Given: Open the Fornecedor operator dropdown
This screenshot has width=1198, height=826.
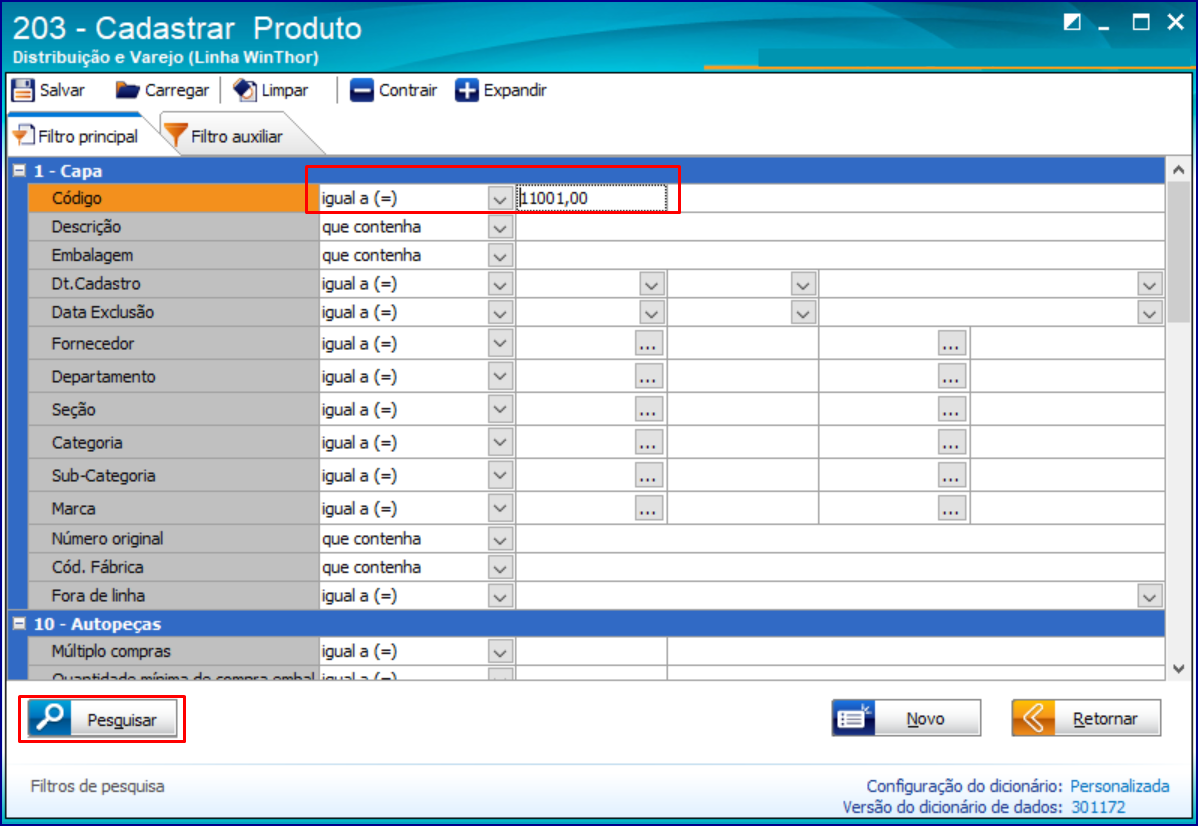Looking at the screenshot, I should [500, 344].
